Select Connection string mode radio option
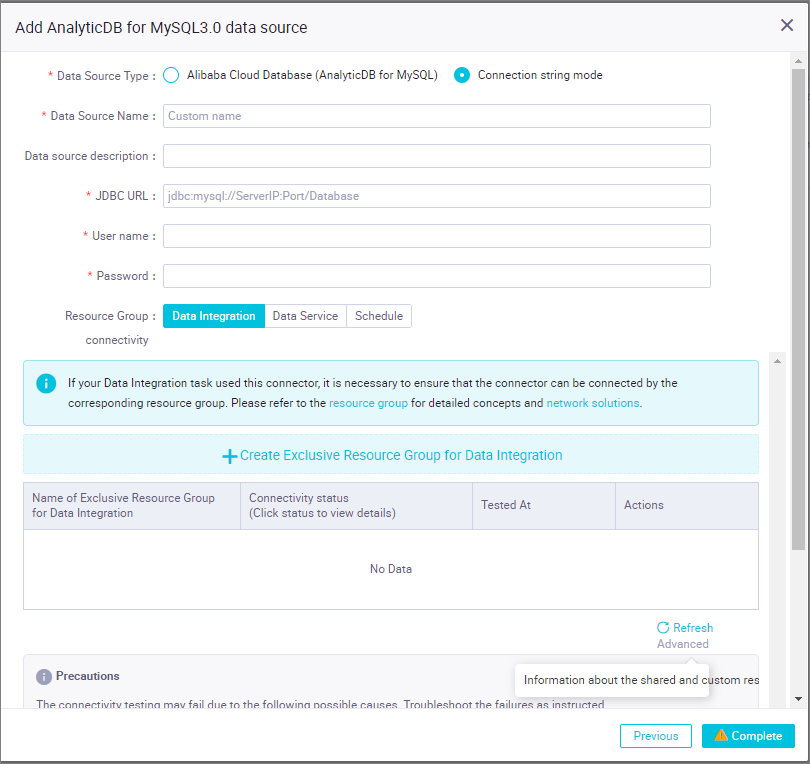Viewport: 810px width, 764px height. pyautogui.click(x=462, y=75)
